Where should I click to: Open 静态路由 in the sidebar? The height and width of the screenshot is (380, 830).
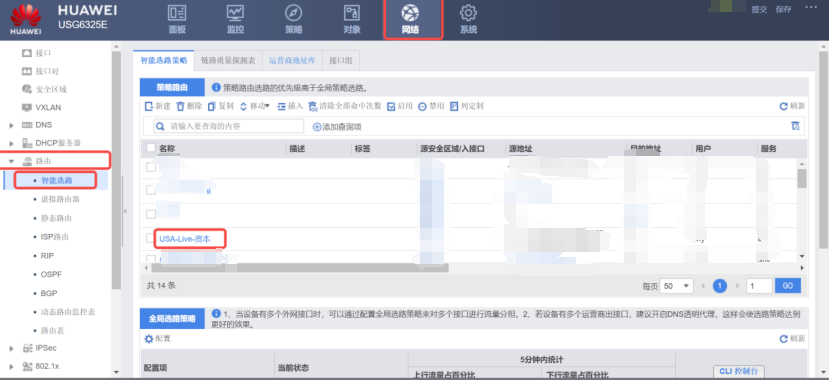coord(57,218)
